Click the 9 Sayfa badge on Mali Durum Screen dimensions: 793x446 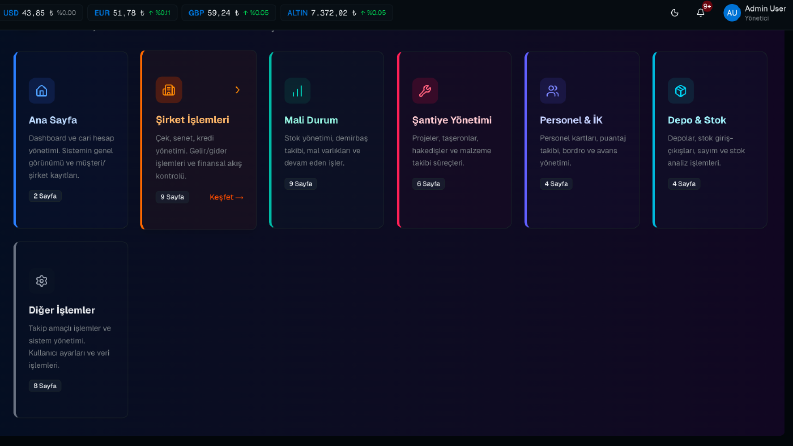[x=300, y=184]
